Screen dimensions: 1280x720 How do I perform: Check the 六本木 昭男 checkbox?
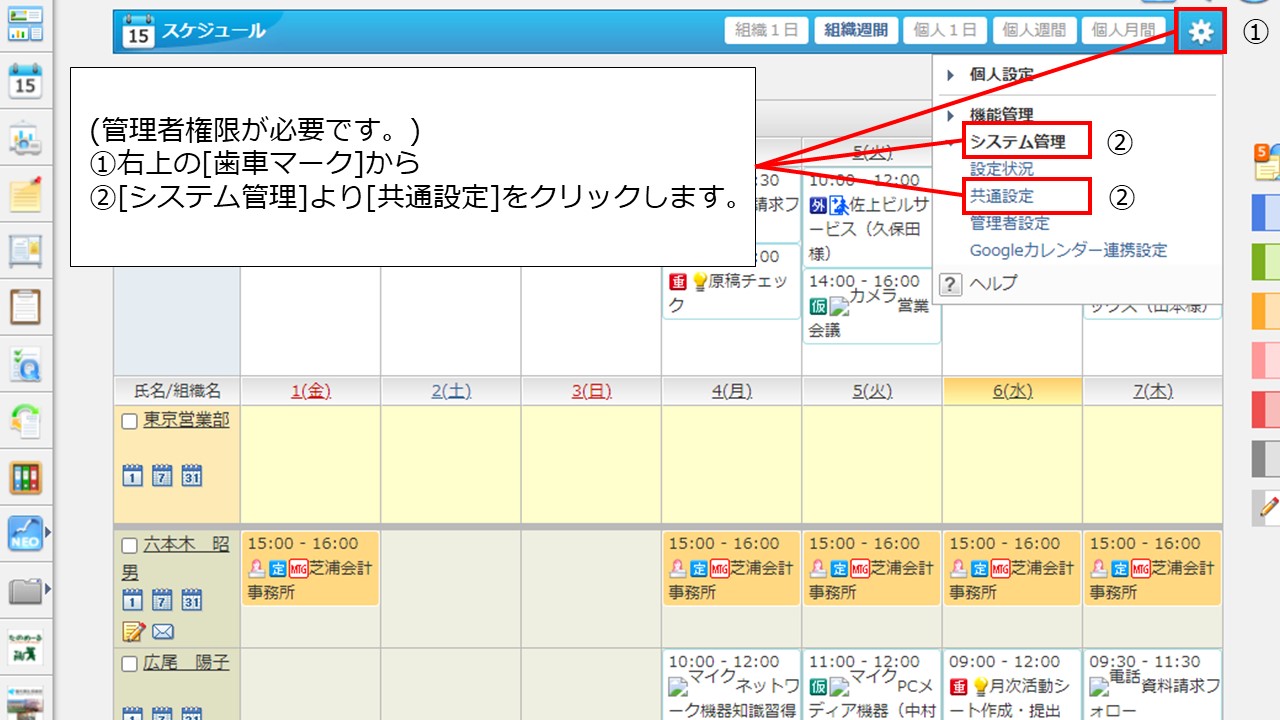(129, 546)
